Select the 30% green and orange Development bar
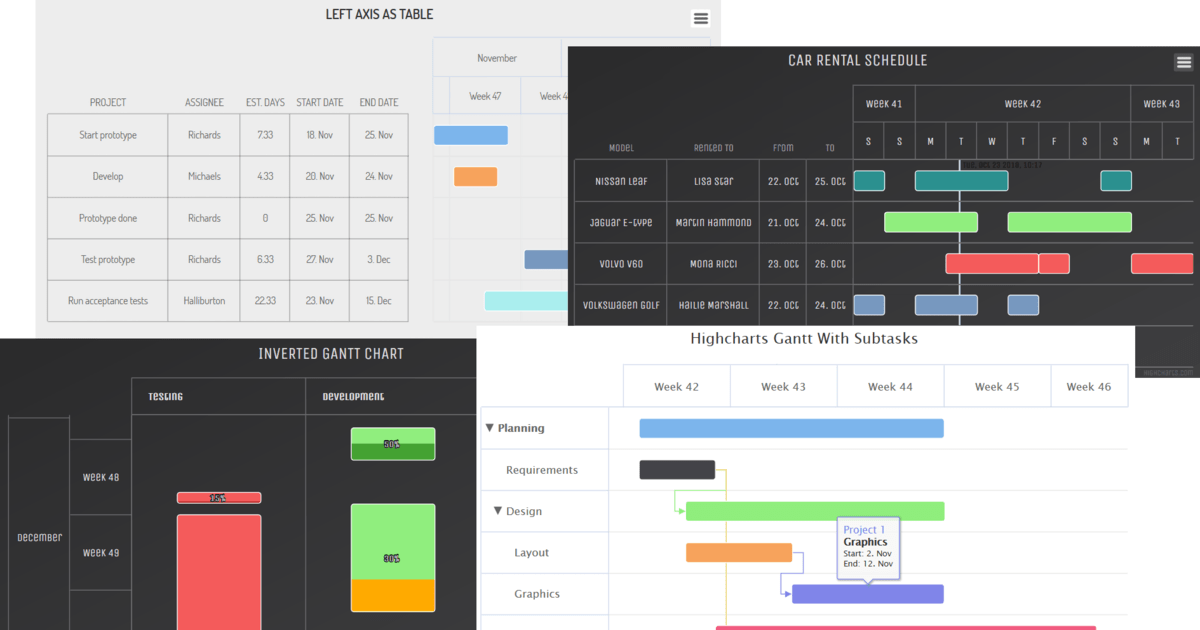Image resolution: width=1200 pixels, height=630 pixels. coord(393,558)
